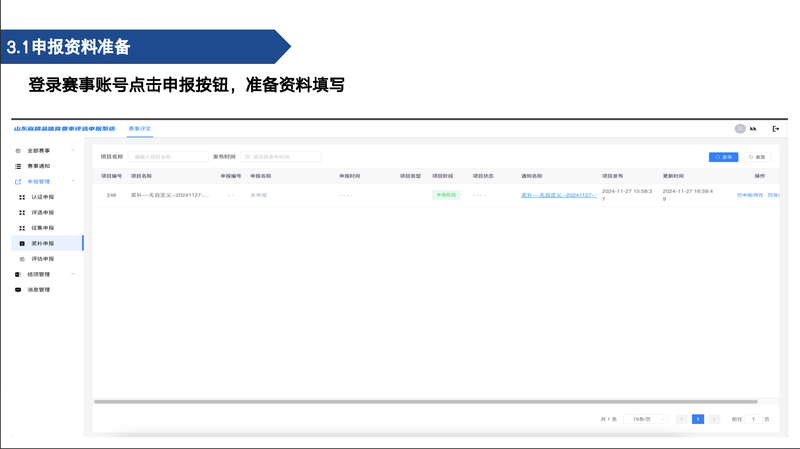Click the go-to page number input
This screenshot has width=800, height=449.
pyautogui.click(x=753, y=419)
